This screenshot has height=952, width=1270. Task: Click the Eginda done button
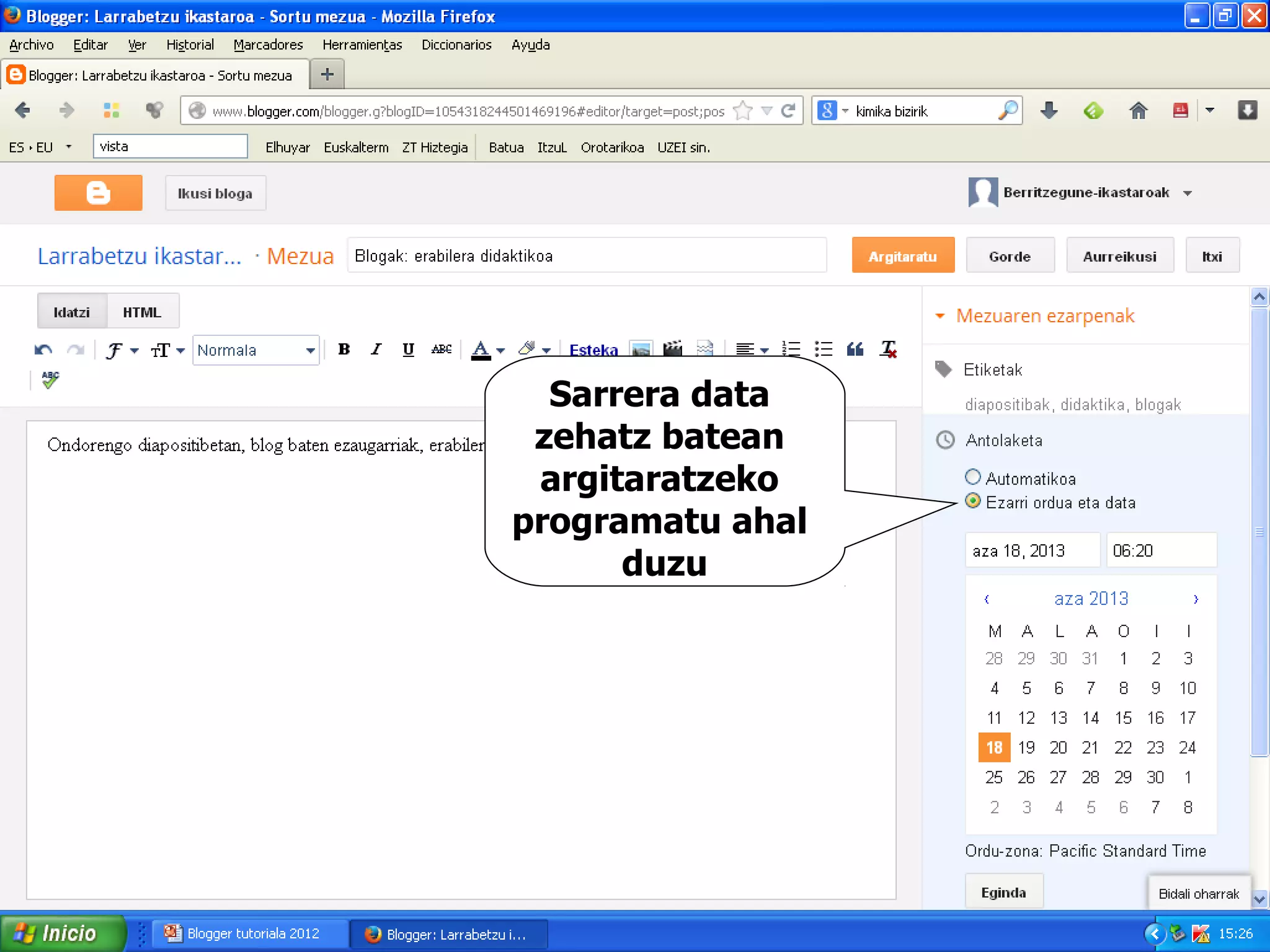pyautogui.click(x=1003, y=892)
